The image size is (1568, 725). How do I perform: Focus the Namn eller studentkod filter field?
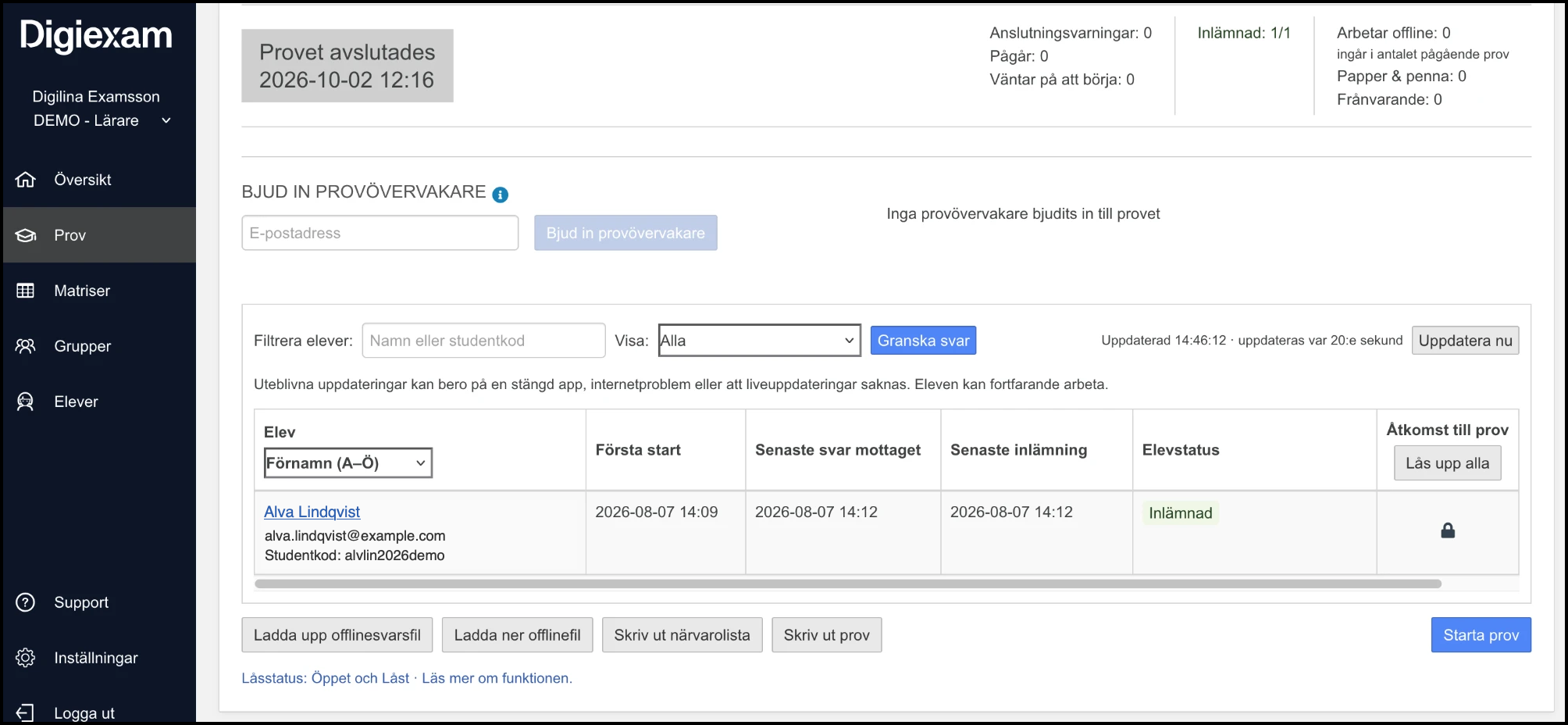pos(483,341)
